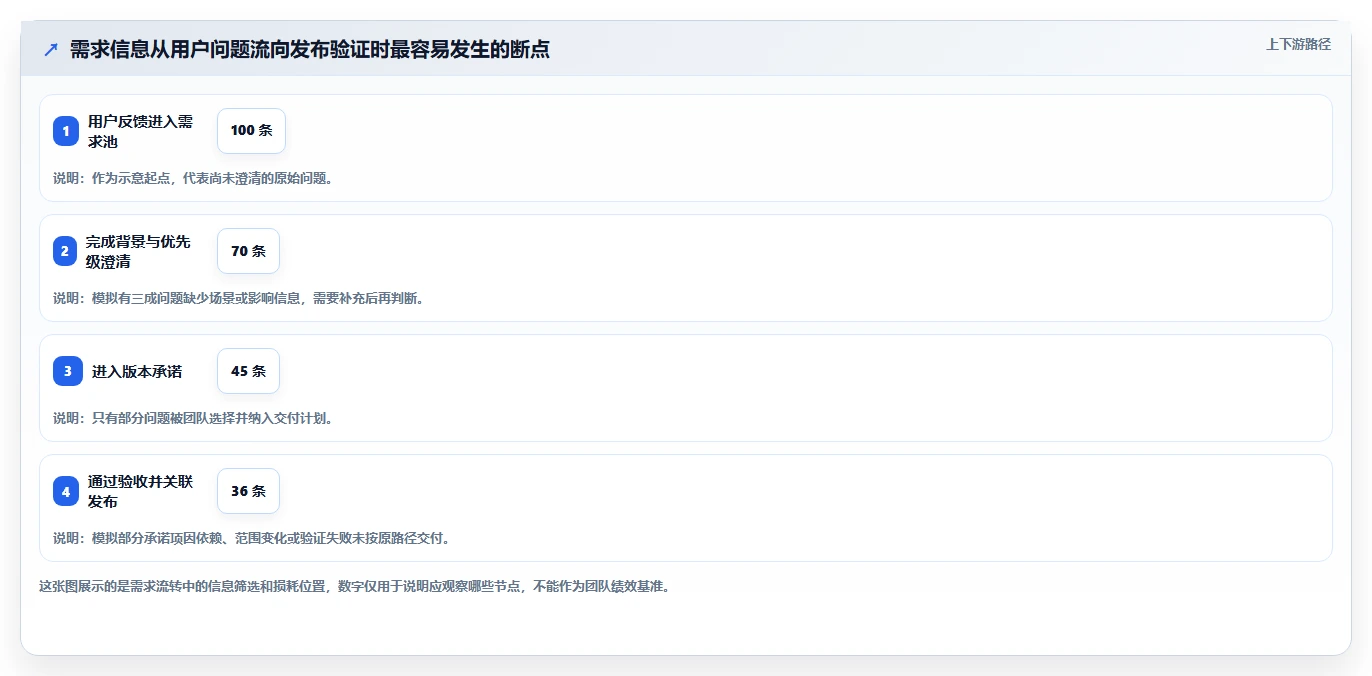Click the 100 条 value chip
1372x676 pixels.
251,131
